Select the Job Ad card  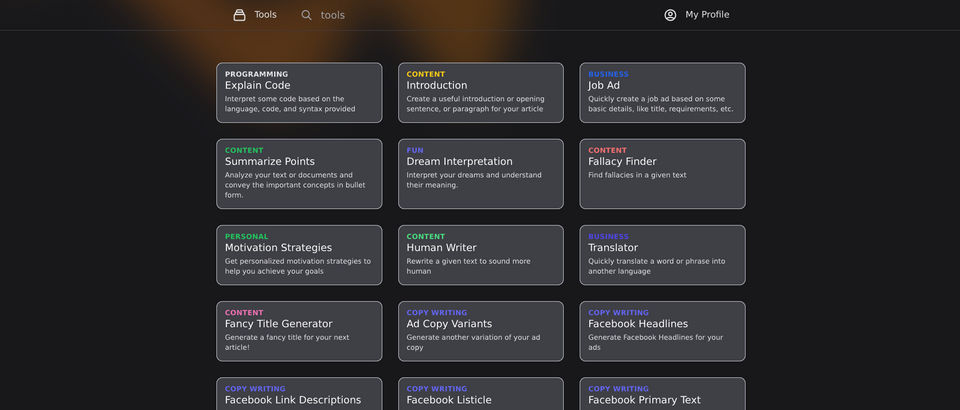(662, 93)
